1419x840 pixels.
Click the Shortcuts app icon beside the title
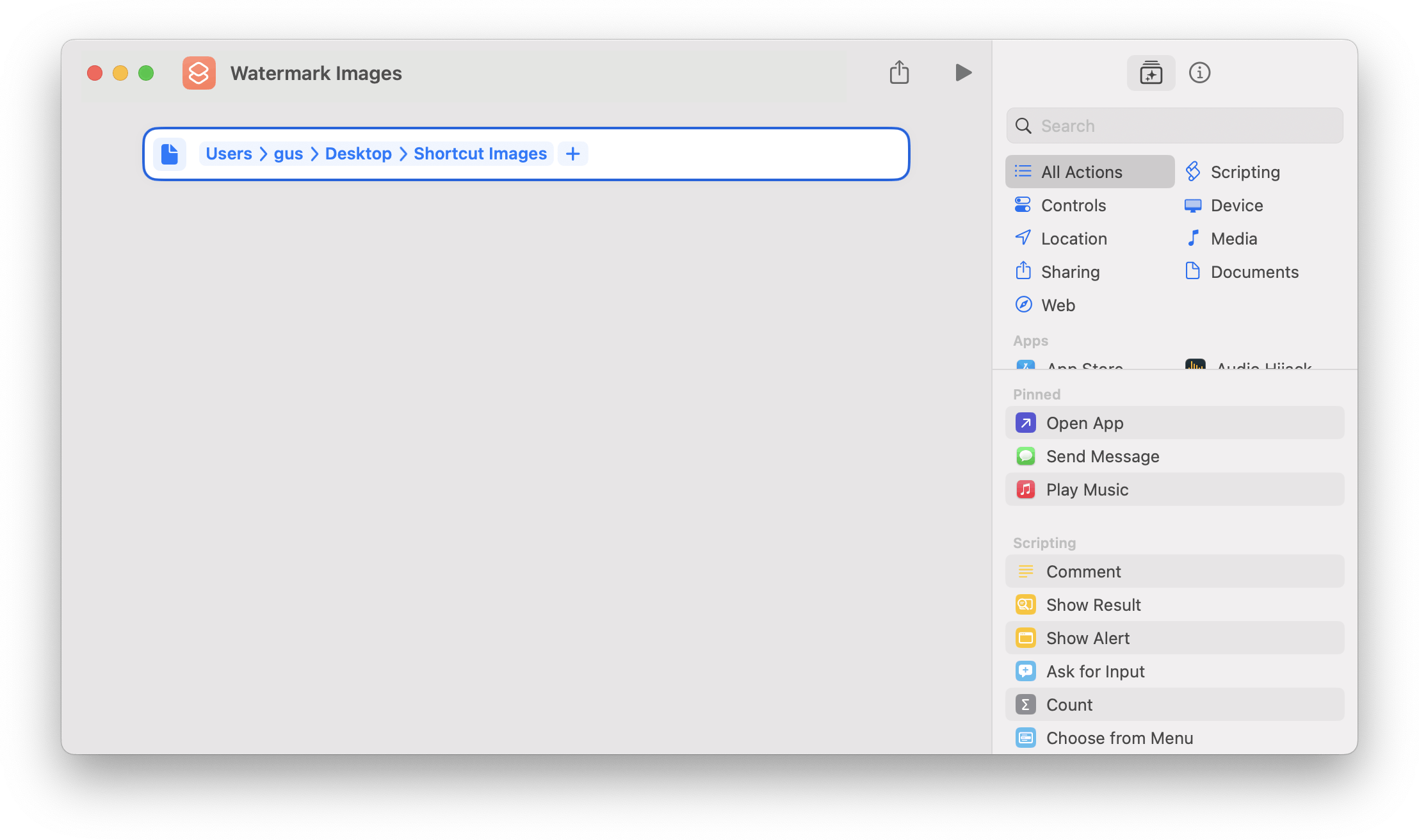click(199, 73)
